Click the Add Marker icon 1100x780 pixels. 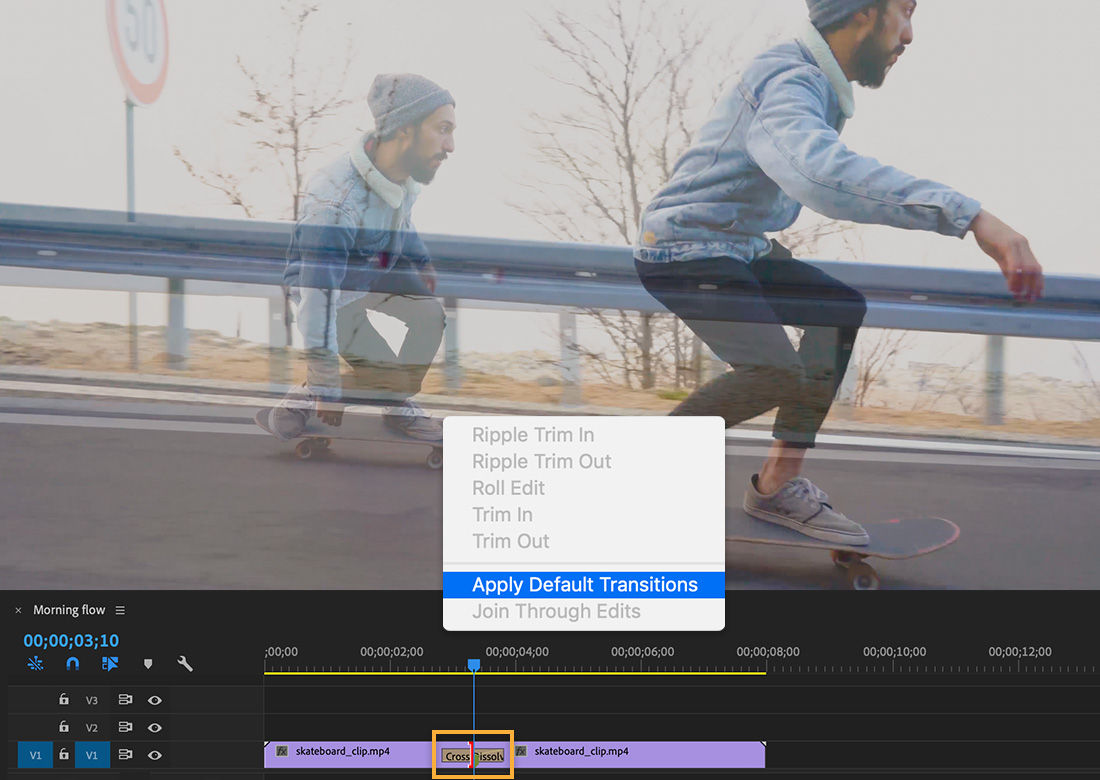(148, 664)
